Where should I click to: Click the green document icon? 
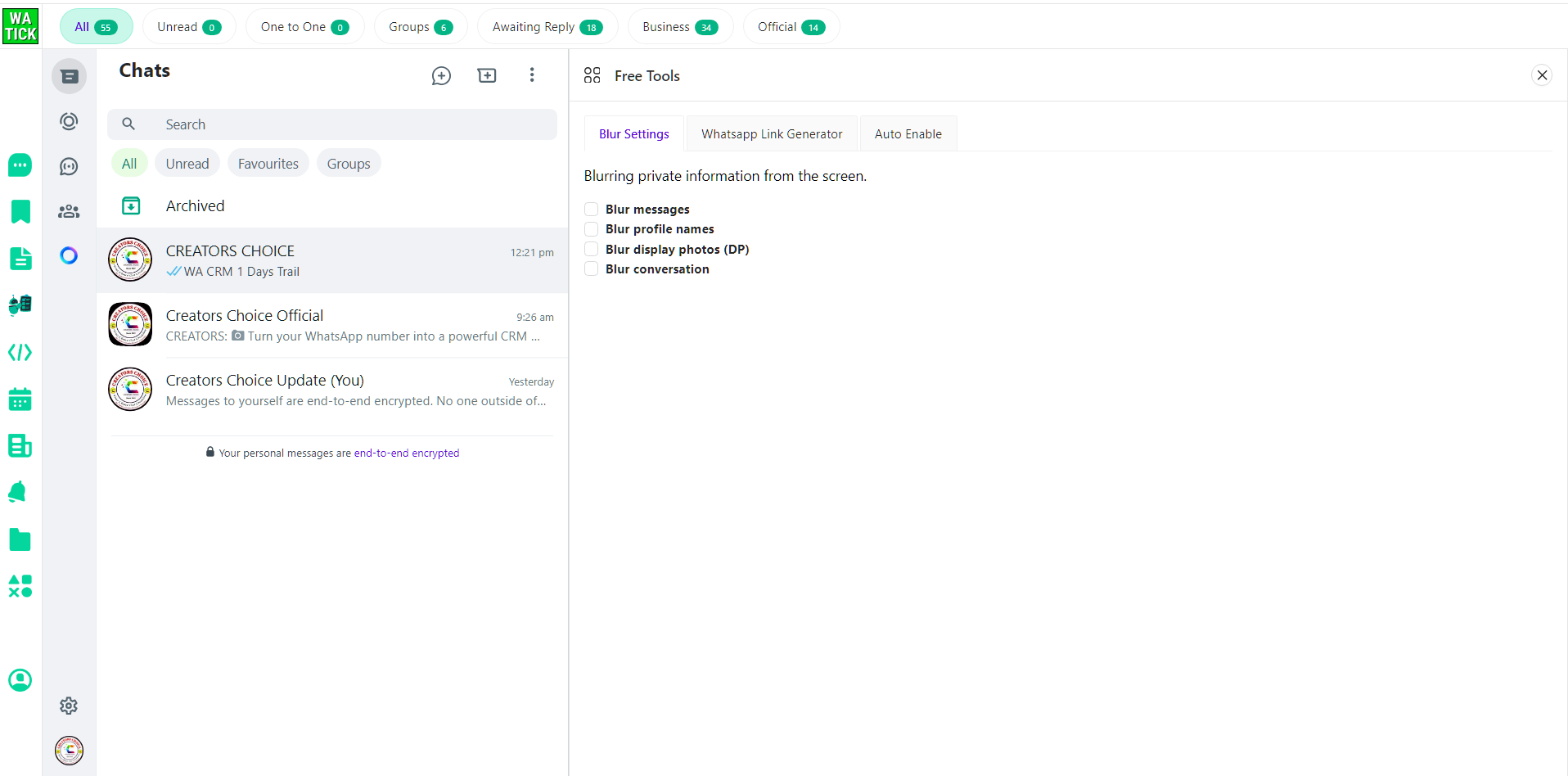click(20, 259)
